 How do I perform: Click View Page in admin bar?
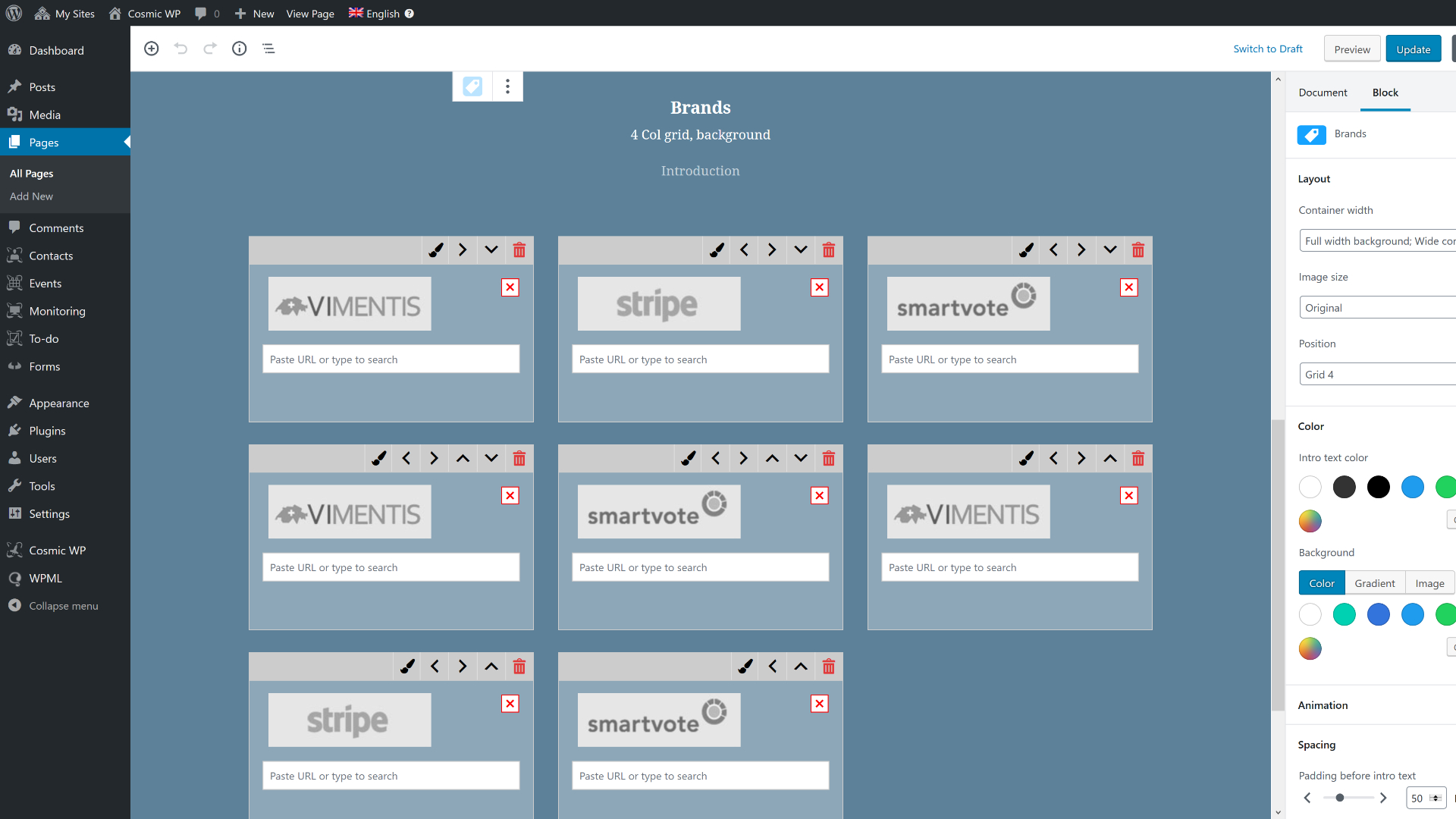point(310,14)
